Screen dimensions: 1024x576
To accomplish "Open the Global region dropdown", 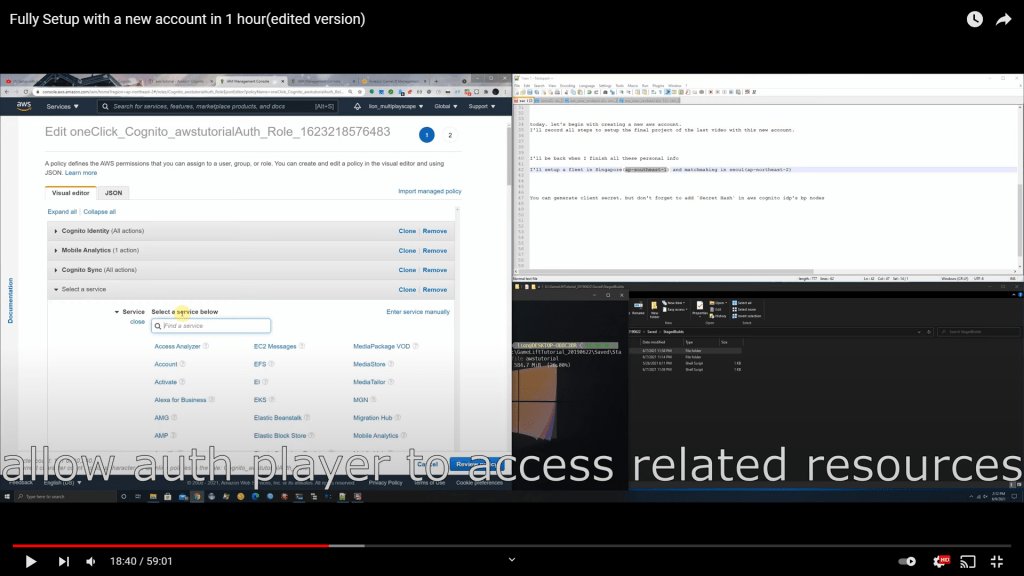I will coord(445,106).
